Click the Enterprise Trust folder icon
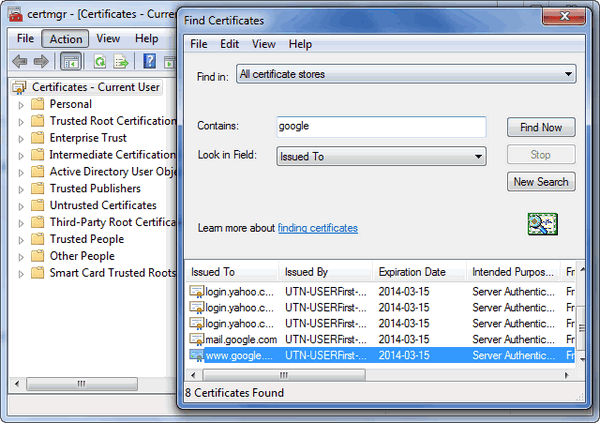The image size is (600, 423). (x=38, y=137)
